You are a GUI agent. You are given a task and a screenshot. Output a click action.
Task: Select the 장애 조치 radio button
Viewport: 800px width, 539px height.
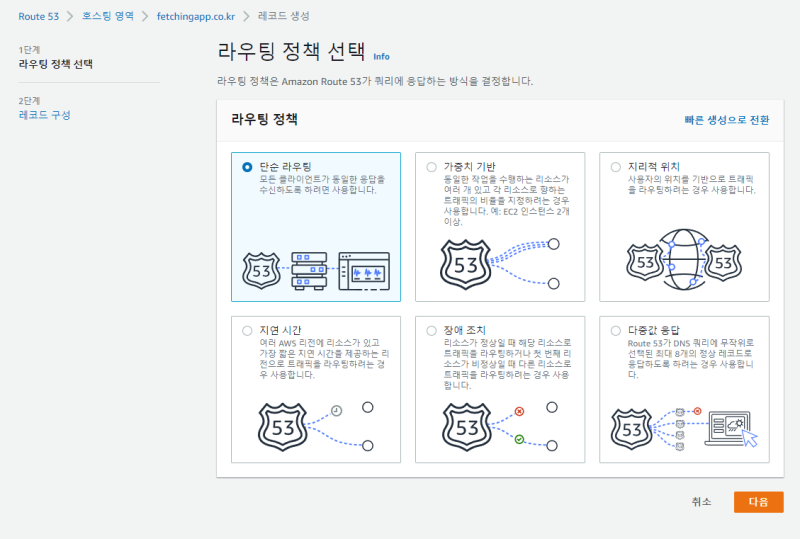432,331
